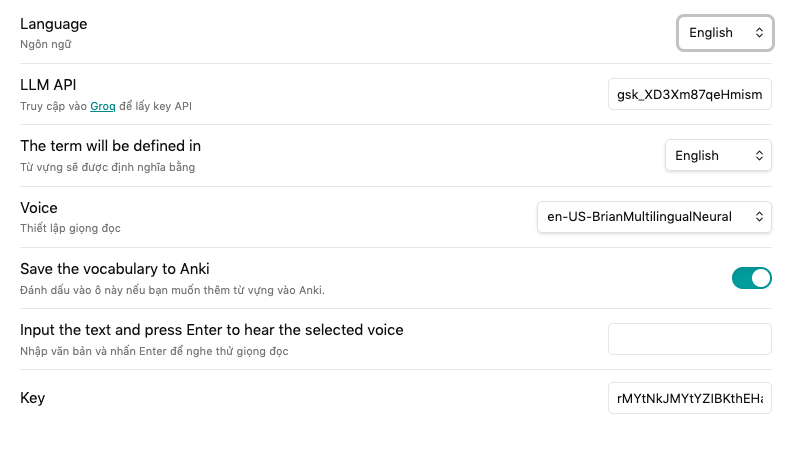Click the "LLM API" setting title

pos(49,85)
